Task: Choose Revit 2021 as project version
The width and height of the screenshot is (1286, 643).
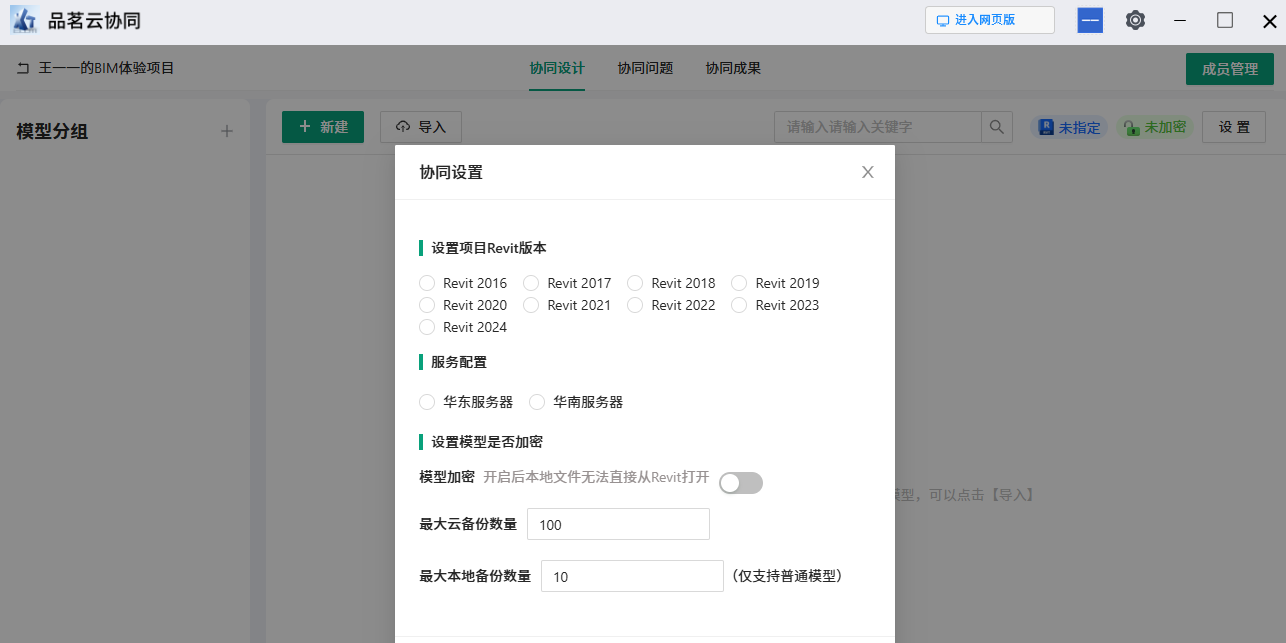Action: pyautogui.click(x=532, y=305)
